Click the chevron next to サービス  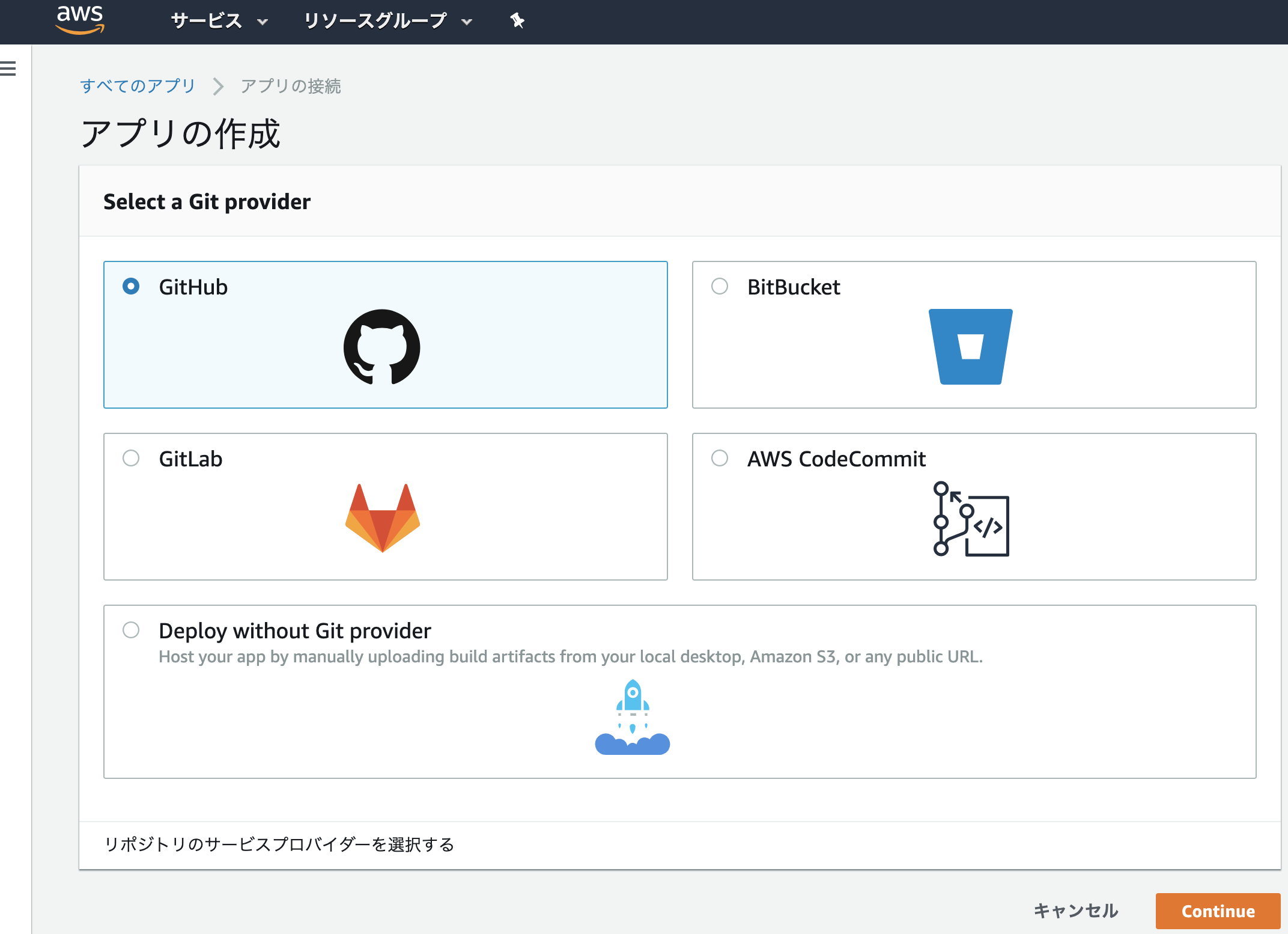coord(263,22)
